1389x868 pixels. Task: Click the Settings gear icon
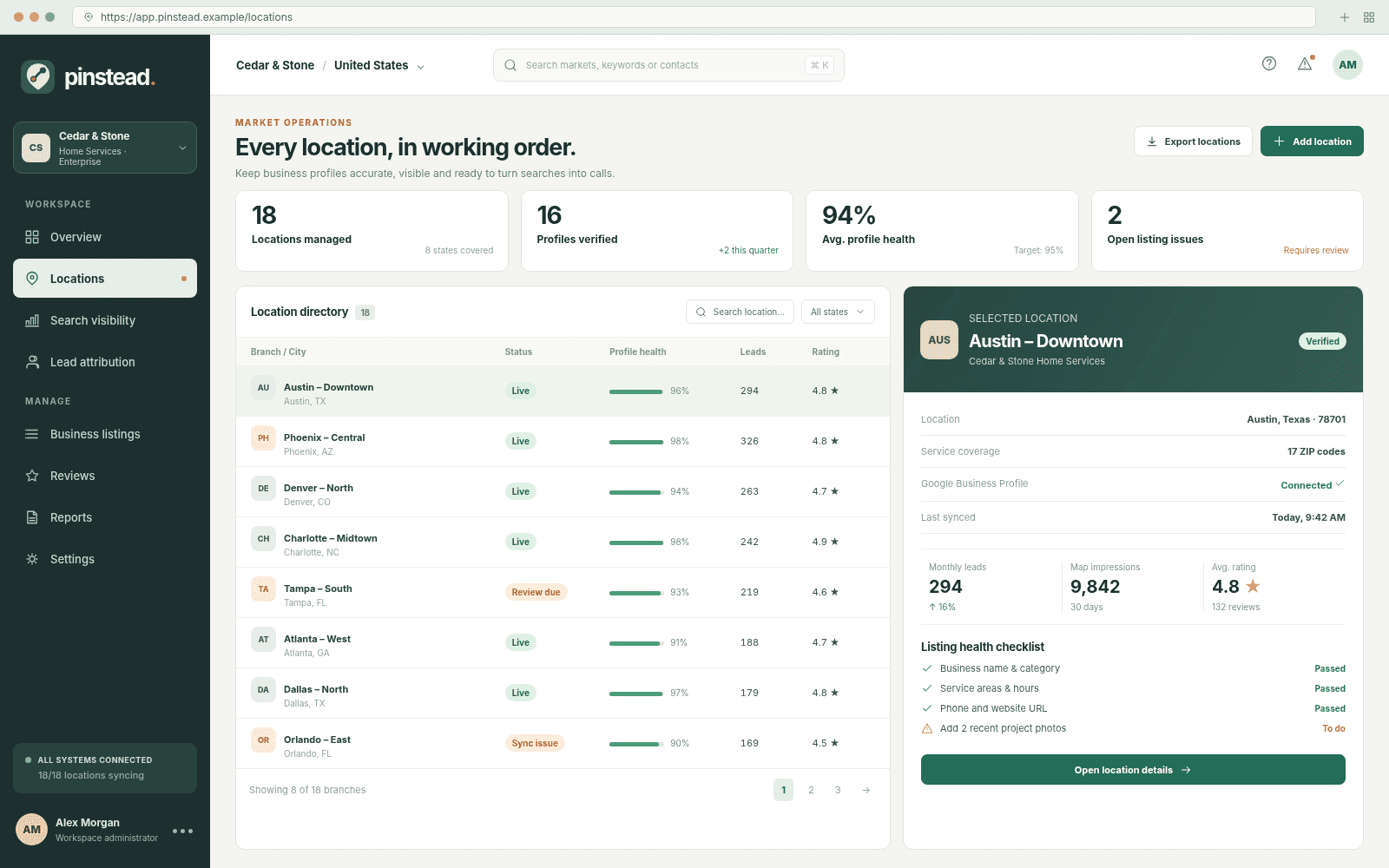pyautogui.click(x=32, y=559)
